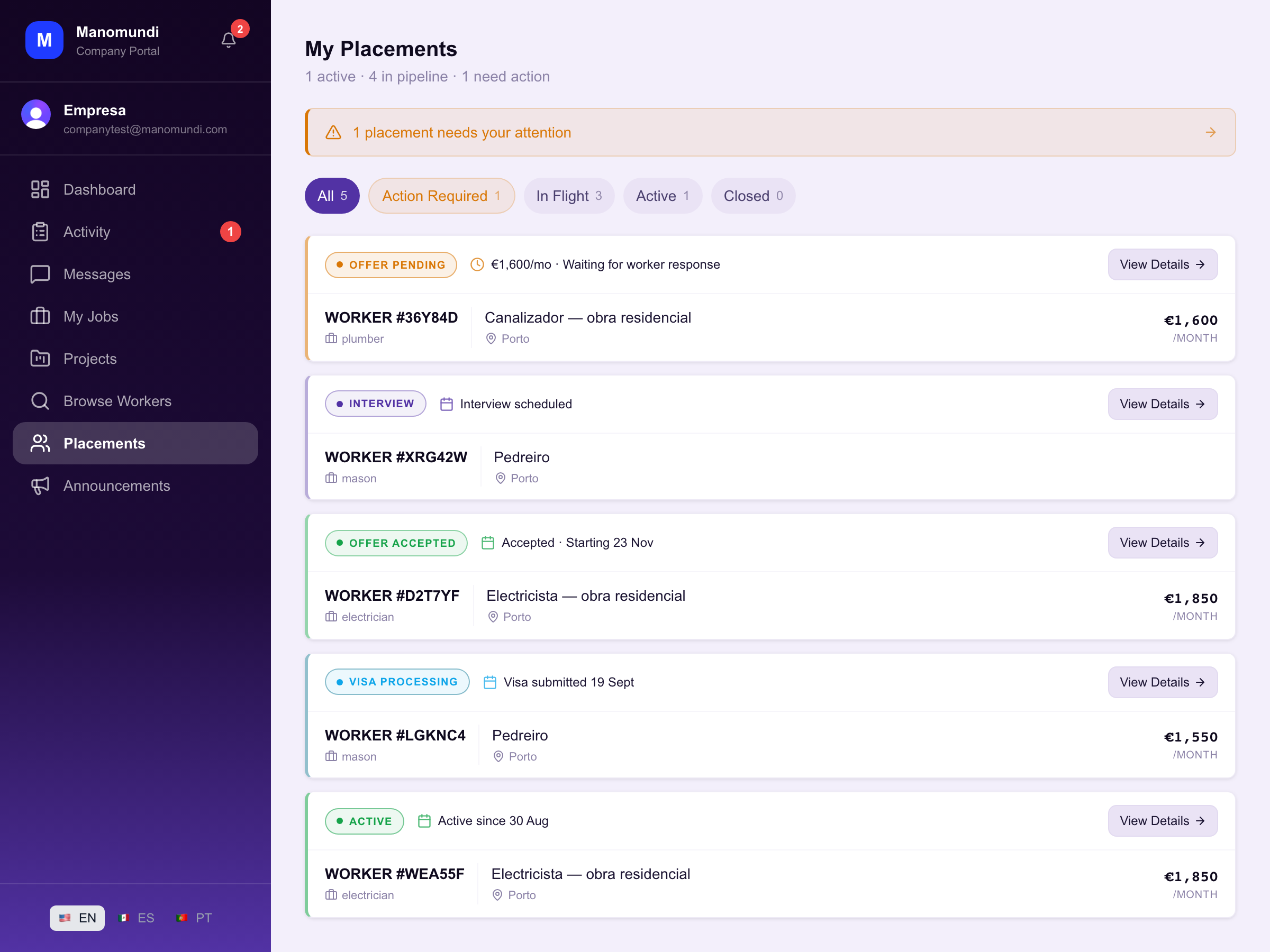The width and height of the screenshot is (1270, 952).
Task: View details for Active placement
Action: [x=1163, y=821]
